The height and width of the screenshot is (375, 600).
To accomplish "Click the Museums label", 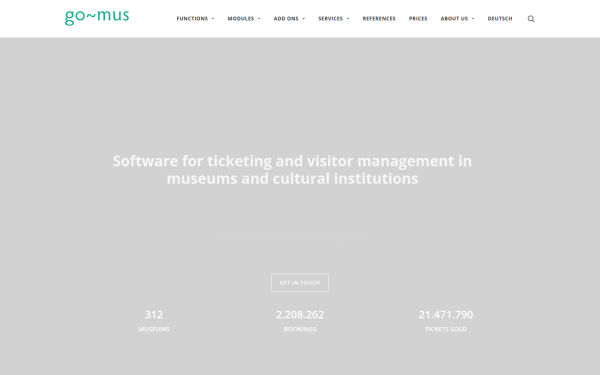I will coord(154,329).
